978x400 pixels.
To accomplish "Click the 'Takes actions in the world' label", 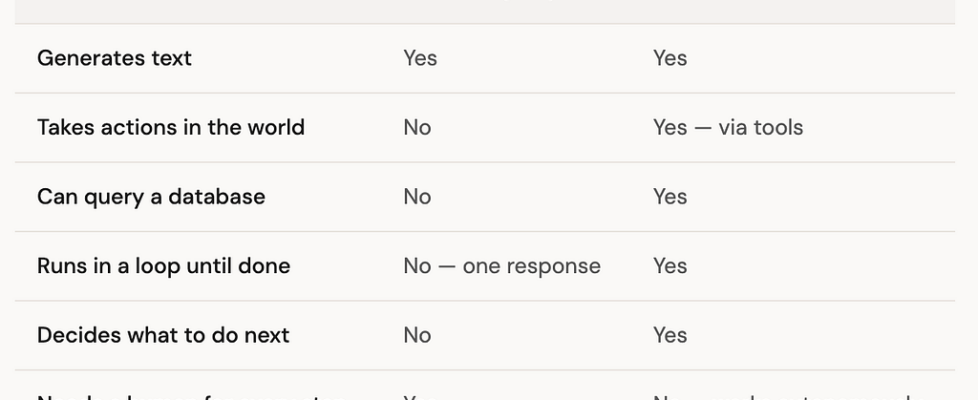I will tap(170, 127).
